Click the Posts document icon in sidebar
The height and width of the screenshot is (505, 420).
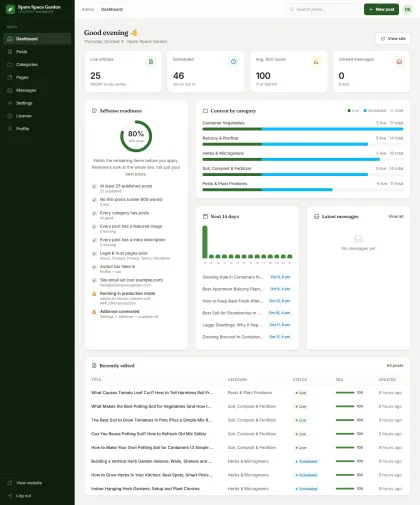[10, 52]
